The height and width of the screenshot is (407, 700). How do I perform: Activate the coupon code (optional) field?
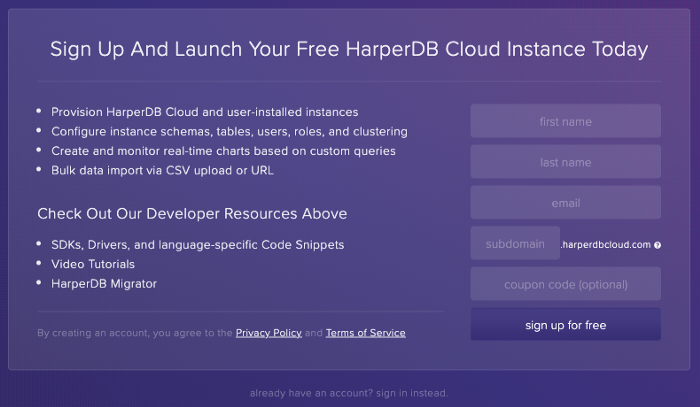pos(566,284)
